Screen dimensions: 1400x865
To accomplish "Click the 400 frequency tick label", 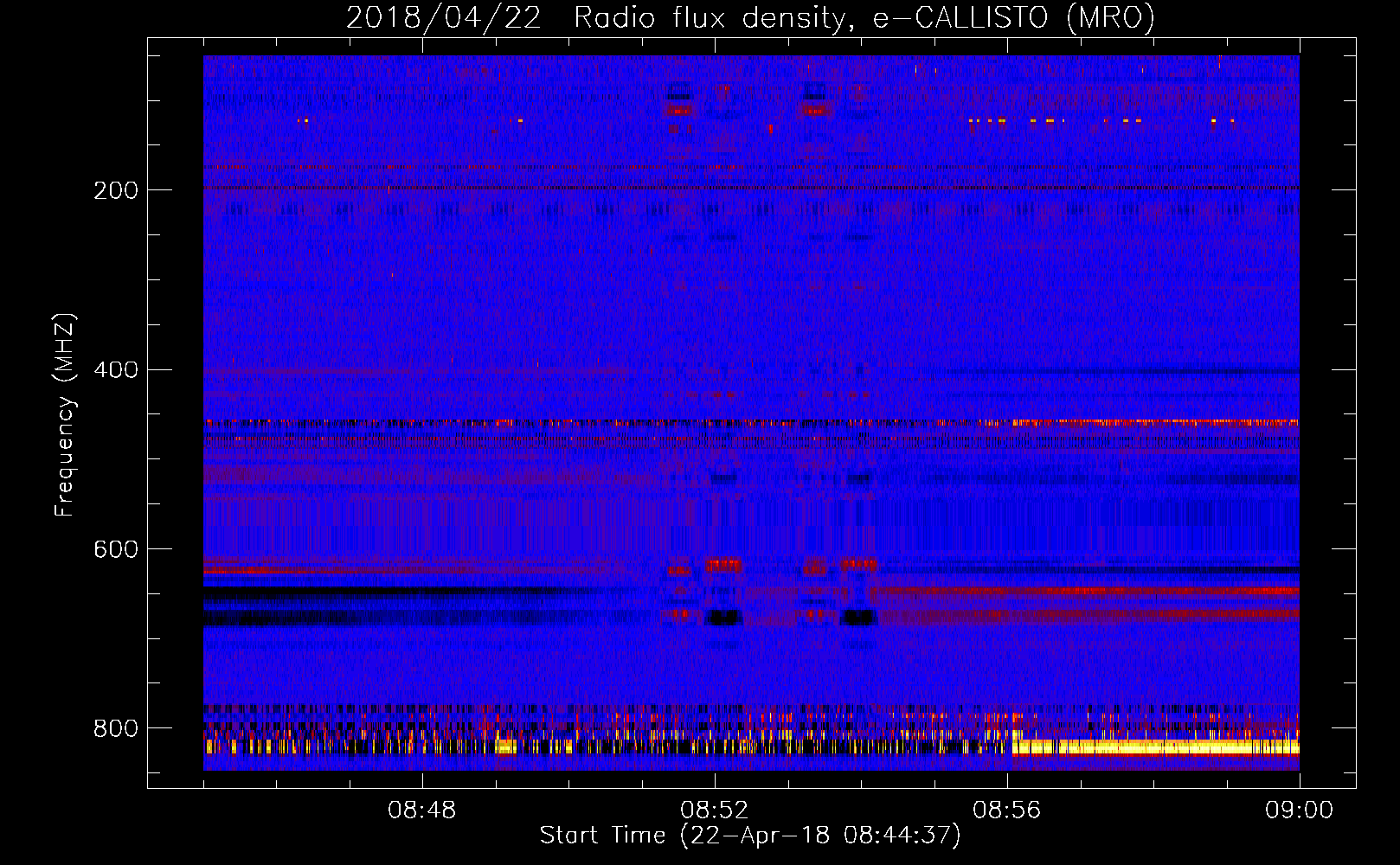I will tap(116, 370).
